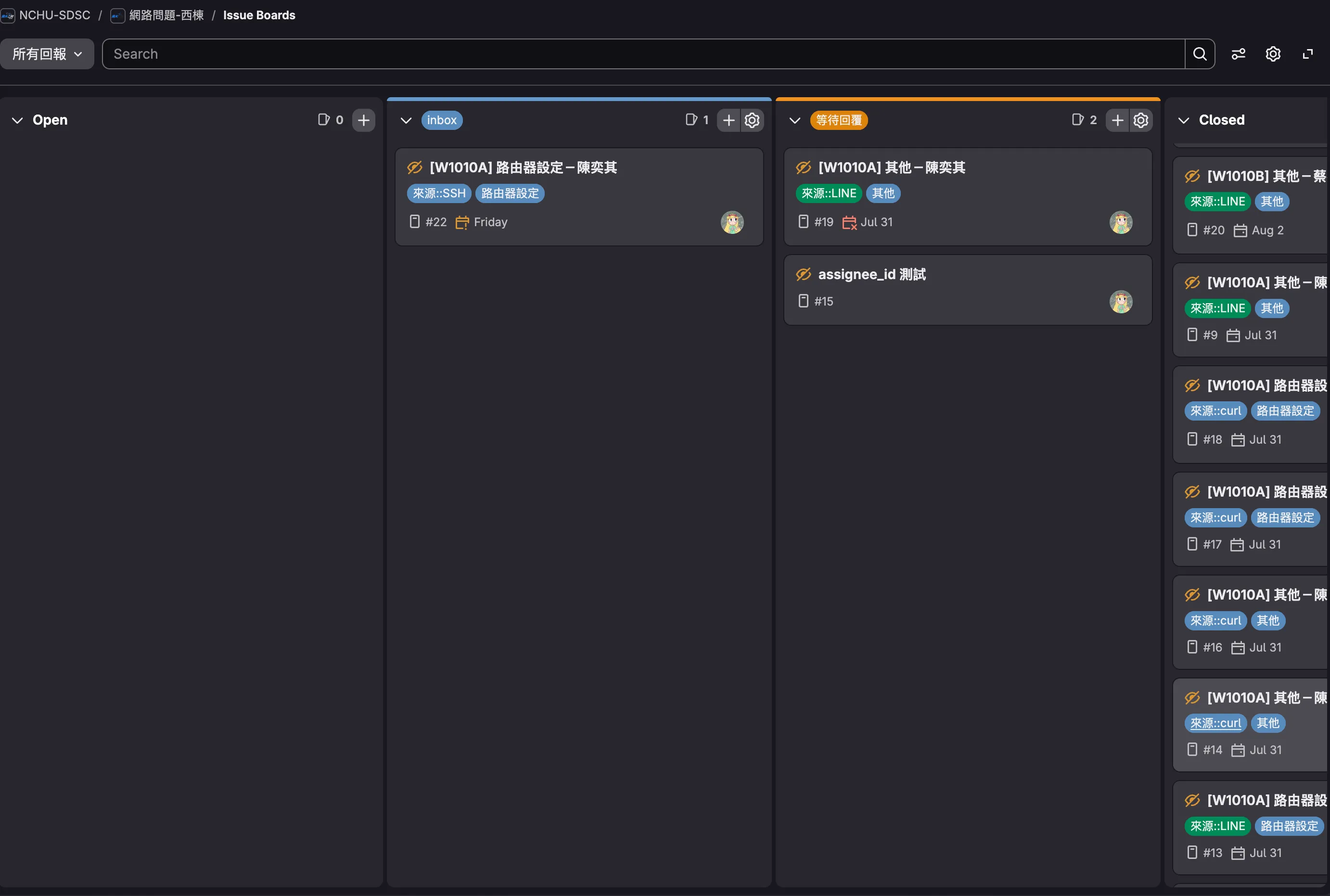
Task: Click 來源::LINE label on issue #13
Action: tap(1217, 826)
